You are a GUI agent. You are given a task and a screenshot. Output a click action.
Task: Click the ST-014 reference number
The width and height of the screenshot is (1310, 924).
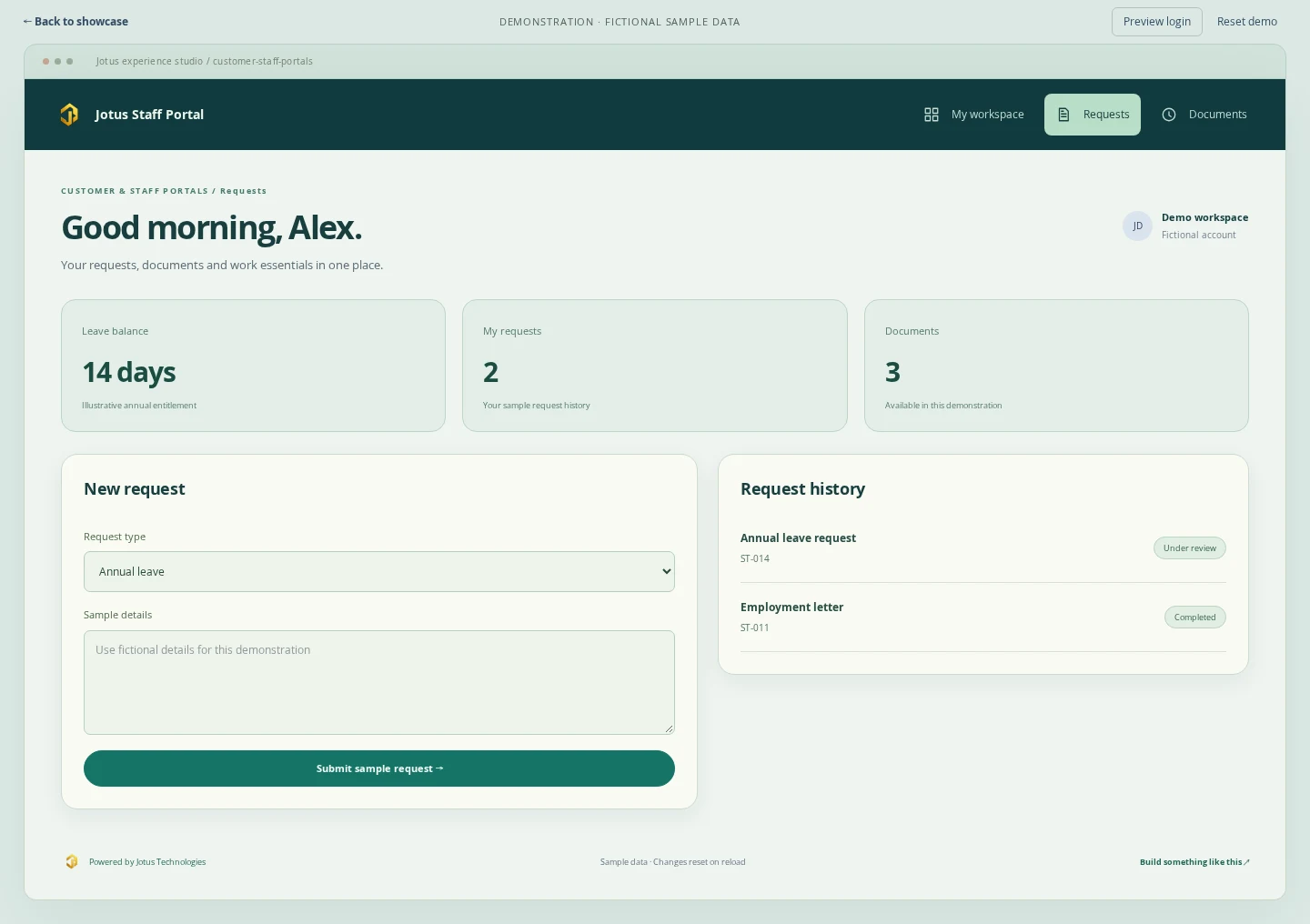pos(755,559)
